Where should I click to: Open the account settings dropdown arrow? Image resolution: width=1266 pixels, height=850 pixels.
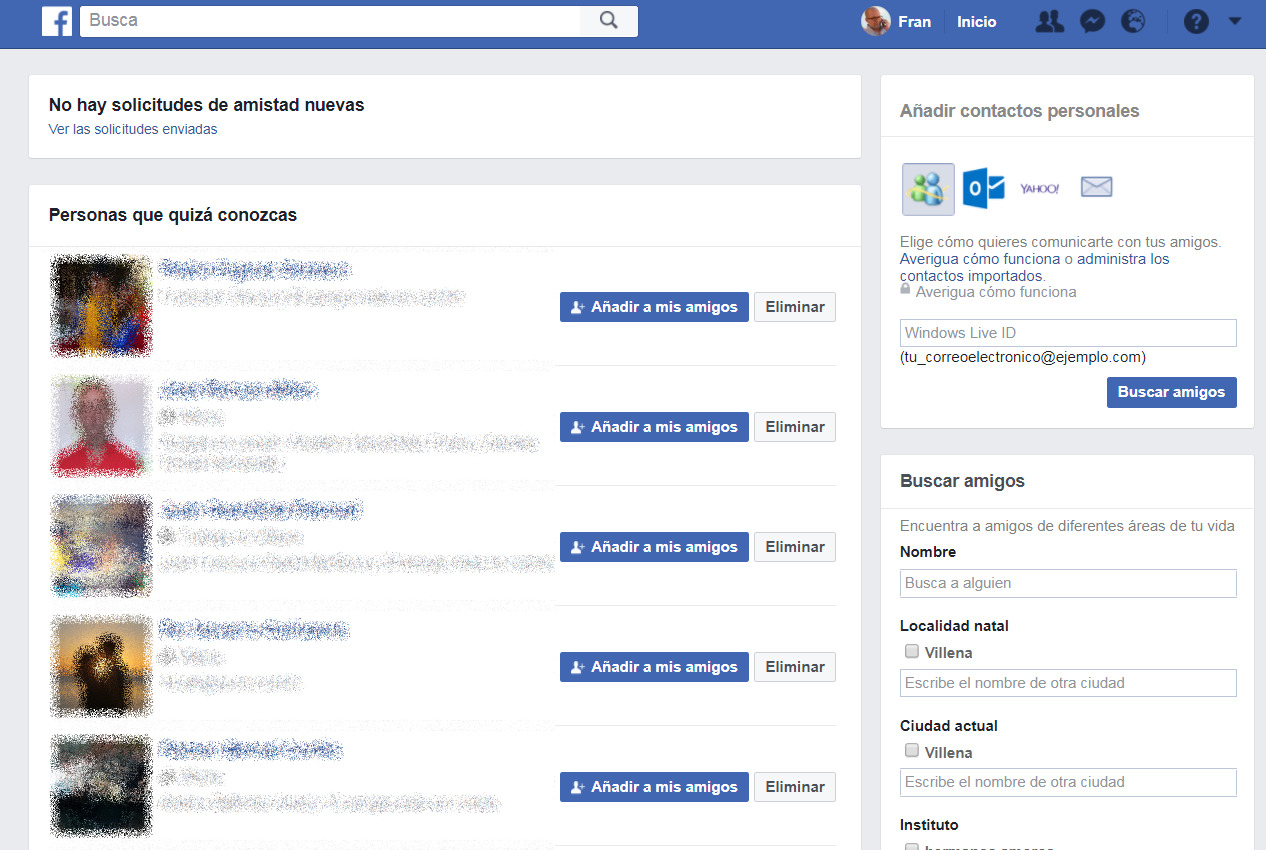pyautogui.click(x=1234, y=21)
